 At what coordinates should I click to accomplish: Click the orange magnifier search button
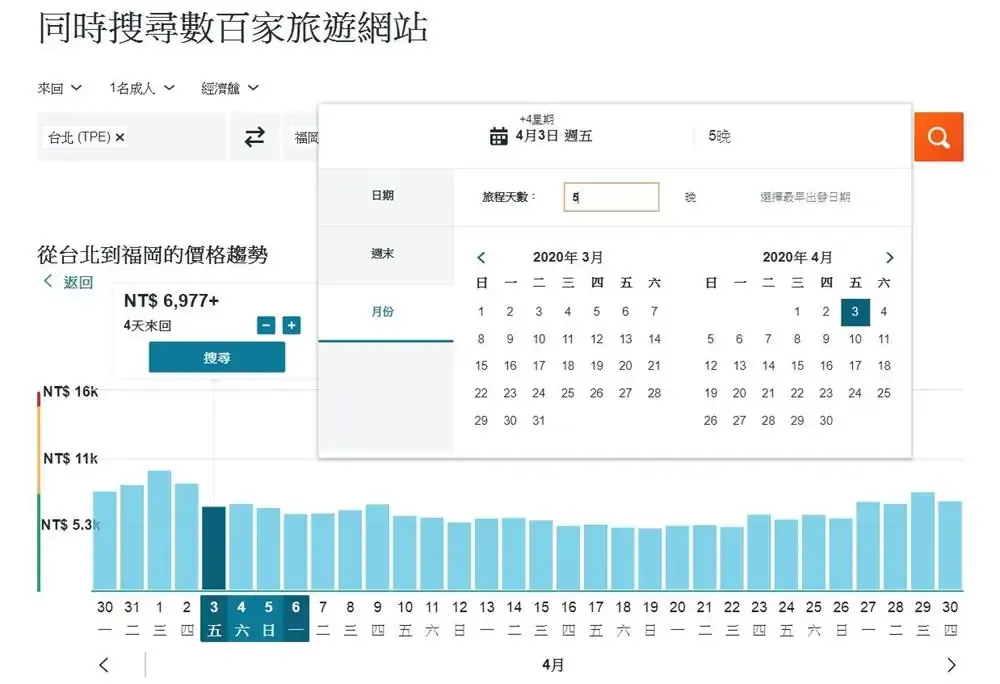click(x=938, y=137)
